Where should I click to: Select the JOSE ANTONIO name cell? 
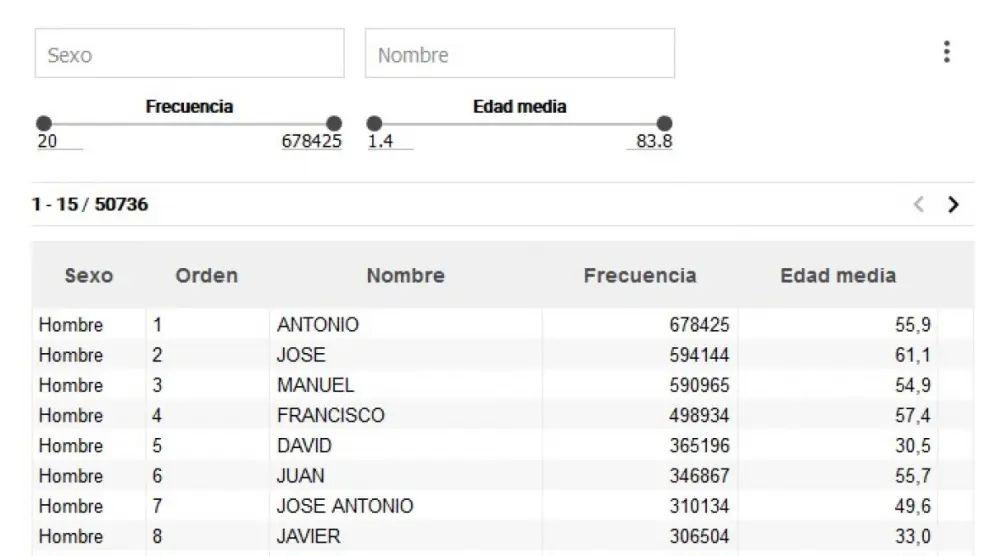[344, 506]
